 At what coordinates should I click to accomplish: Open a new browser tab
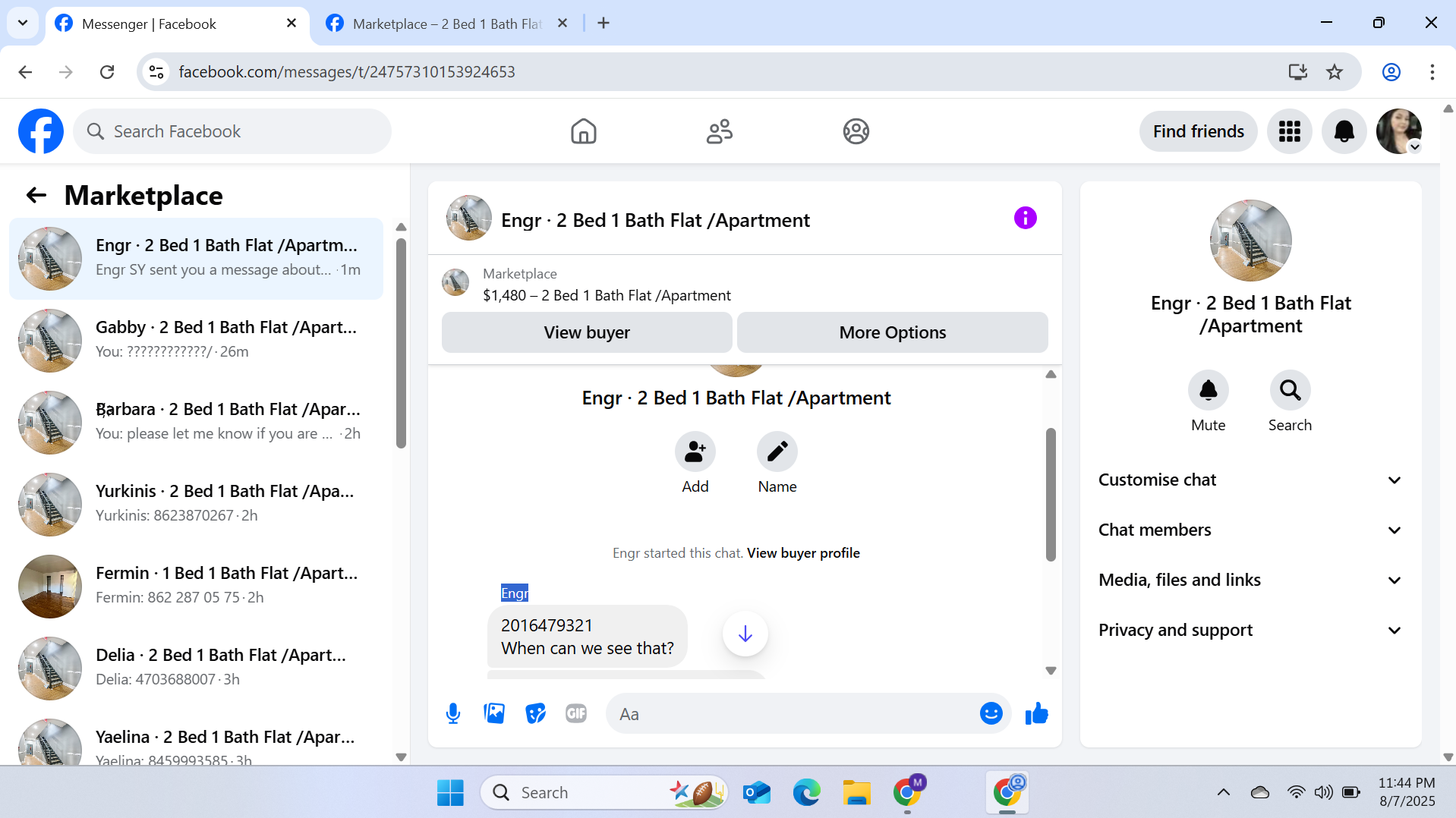pos(604,24)
